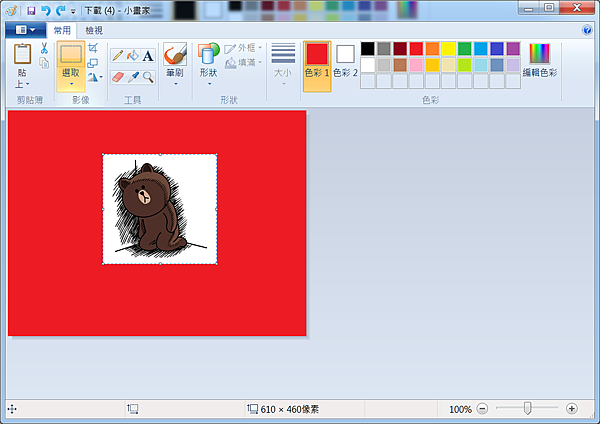Click the Crop tool icon
This screenshot has width=600, height=424.
coord(93,48)
